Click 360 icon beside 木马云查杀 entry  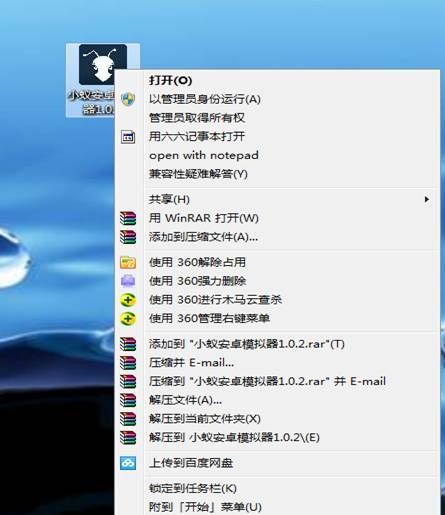[128, 300]
